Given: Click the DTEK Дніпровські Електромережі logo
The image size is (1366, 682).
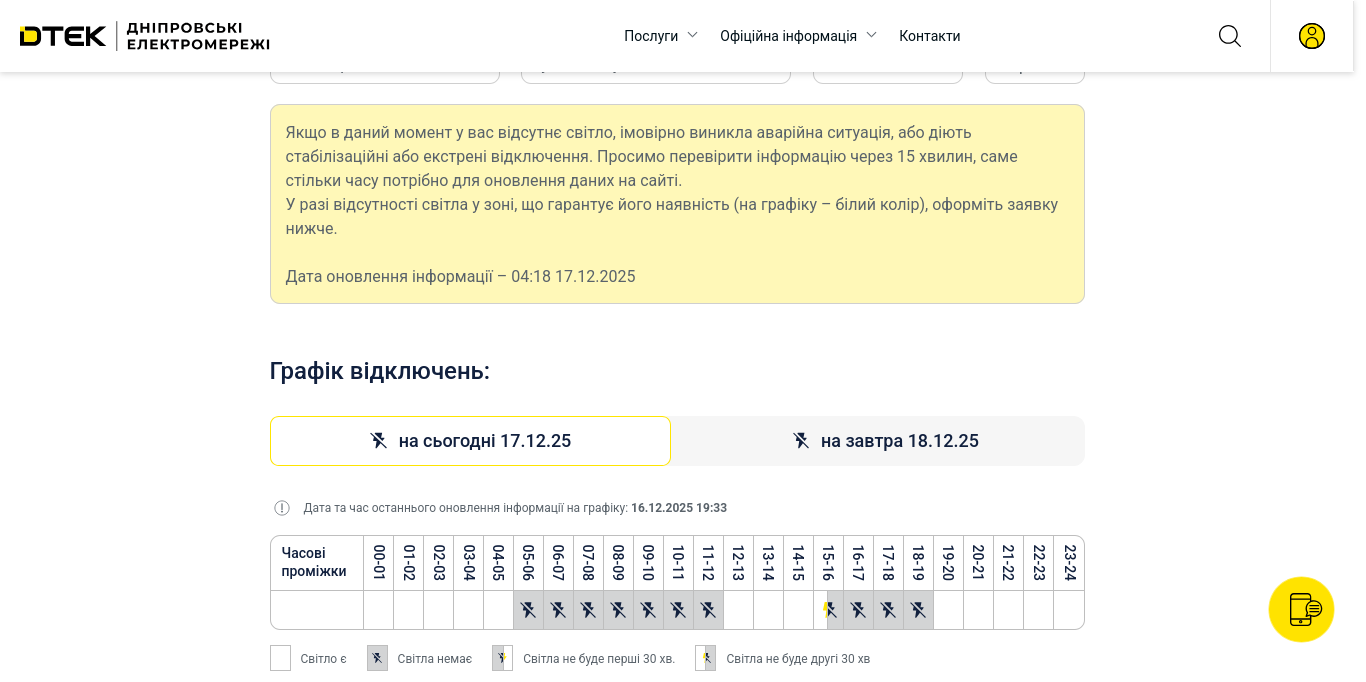Looking at the screenshot, I should 145,36.
